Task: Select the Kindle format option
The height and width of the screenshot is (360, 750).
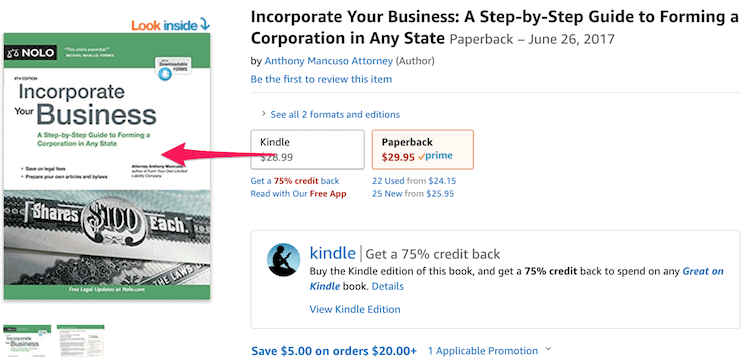Action: click(x=308, y=150)
